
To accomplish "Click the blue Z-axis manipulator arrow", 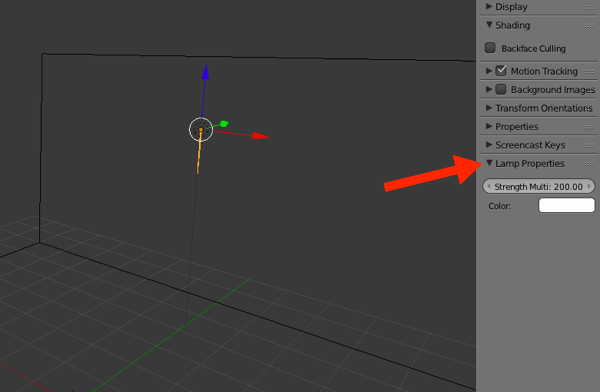I will (205, 72).
